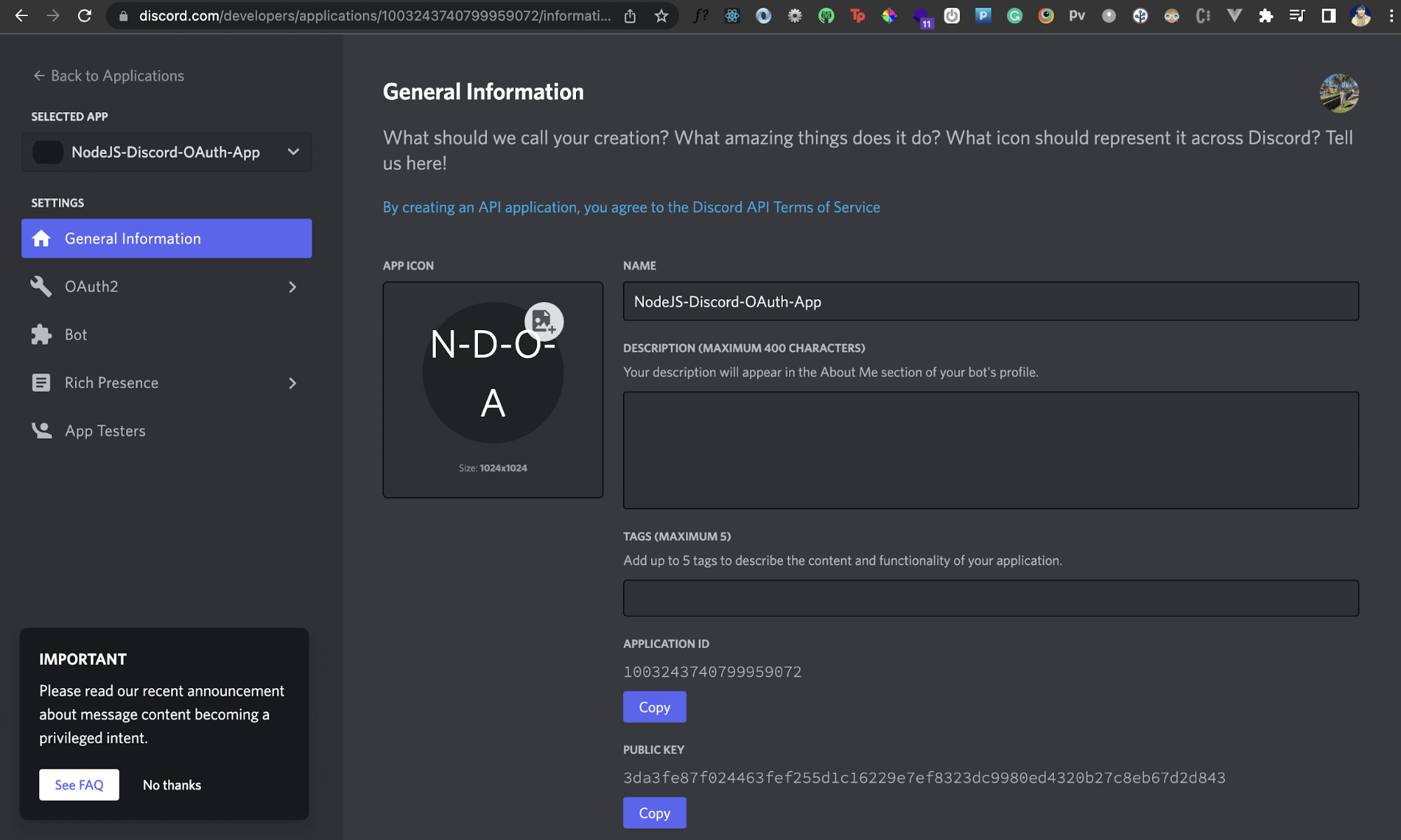Click the See FAQ button in Important notice
Image resolution: width=1401 pixels, height=840 pixels.
coord(79,784)
